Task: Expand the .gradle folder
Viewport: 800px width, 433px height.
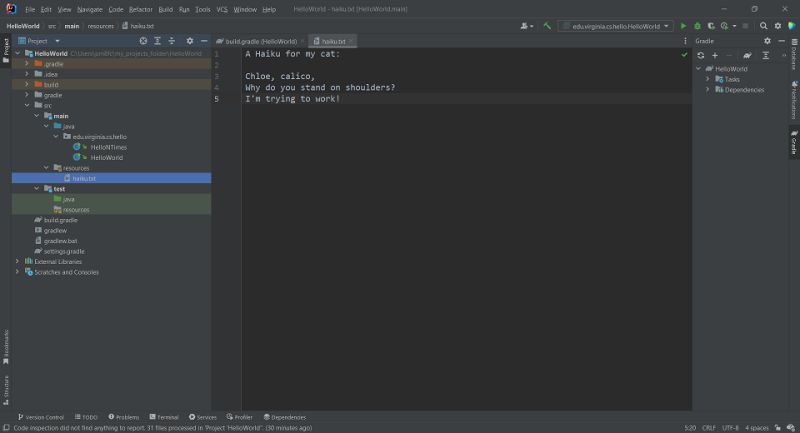Action: (x=27, y=64)
